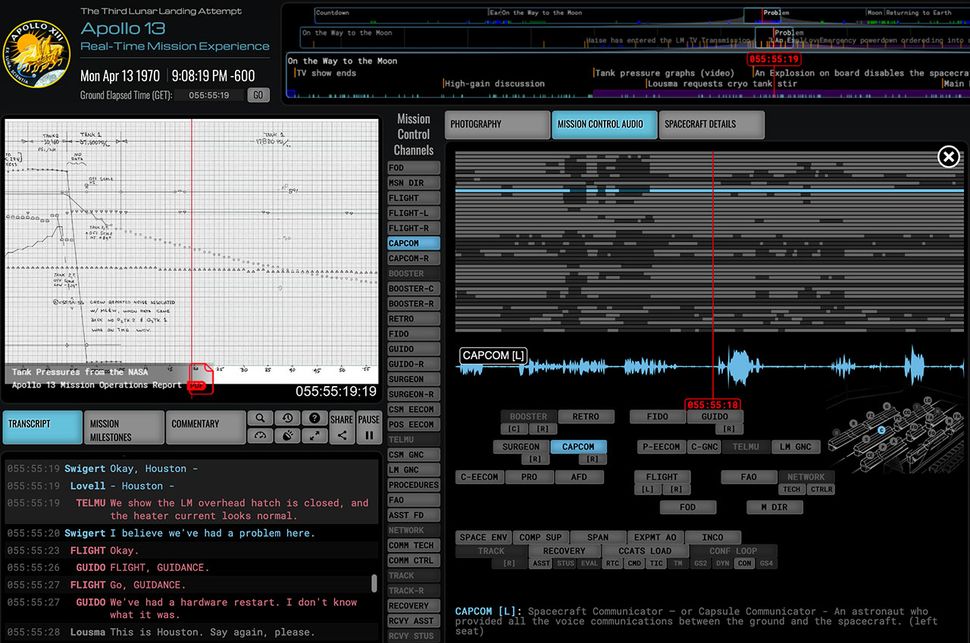The width and height of the screenshot is (970, 643).
Task: Open the MISSION MILESTONES tab
Action: pos(123,426)
